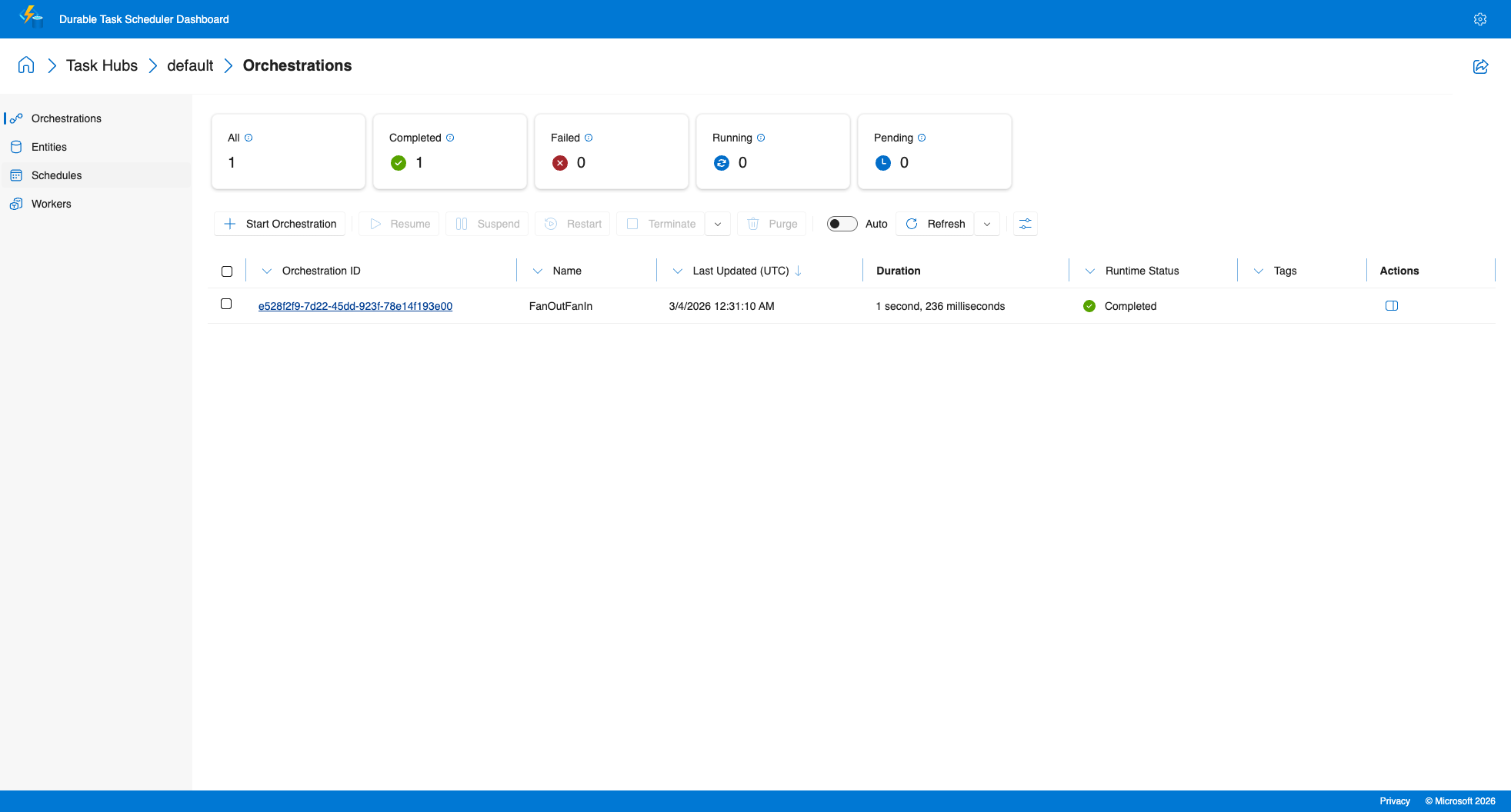Click the share icon near the breadcrumb
The width and height of the screenshot is (1511, 812).
tap(1481, 66)
